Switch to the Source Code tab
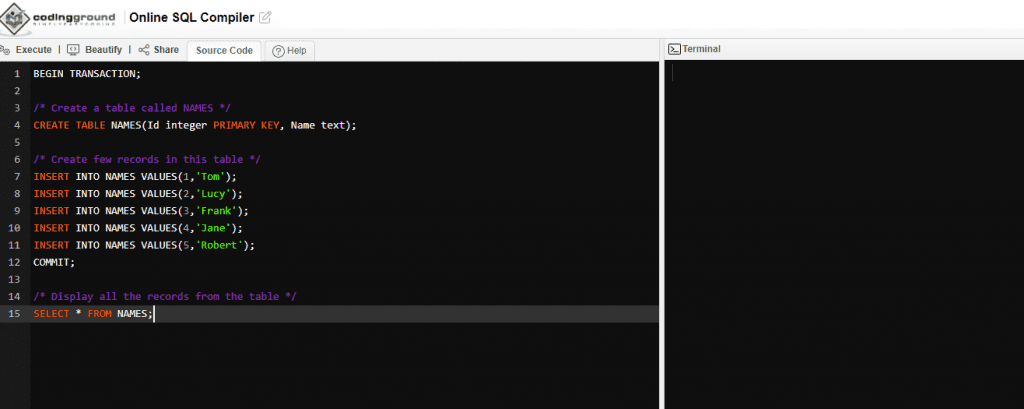Screen dimensions: 1024x409 coord(224,51)
